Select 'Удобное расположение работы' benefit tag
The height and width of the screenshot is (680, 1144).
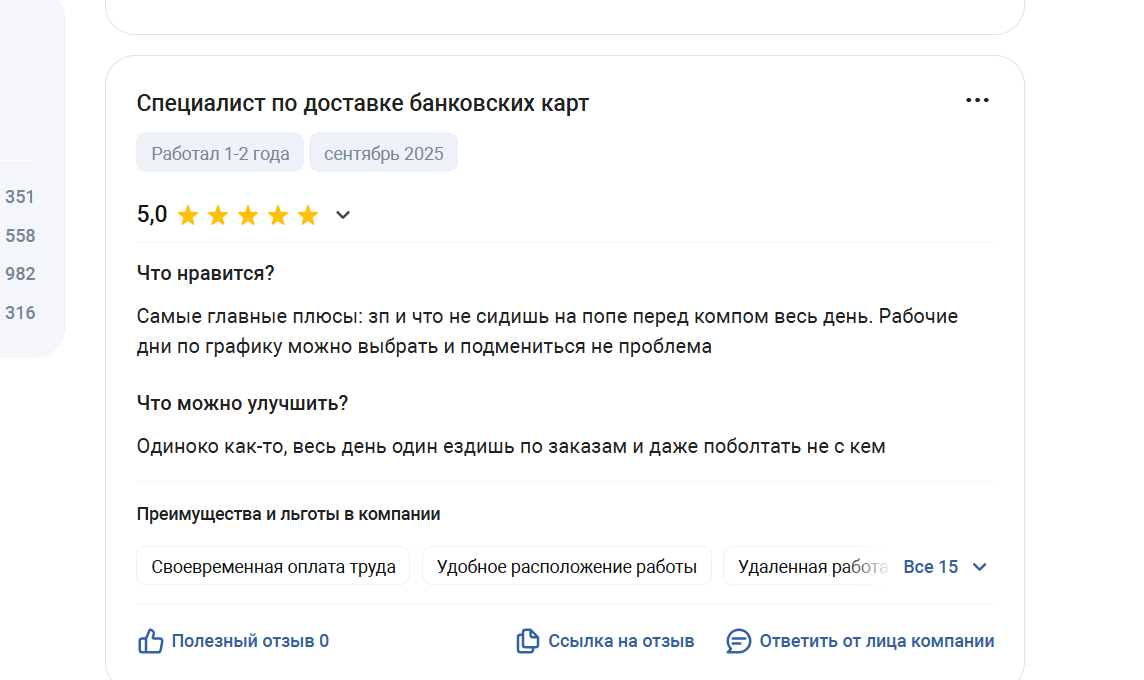pos(566,567)
